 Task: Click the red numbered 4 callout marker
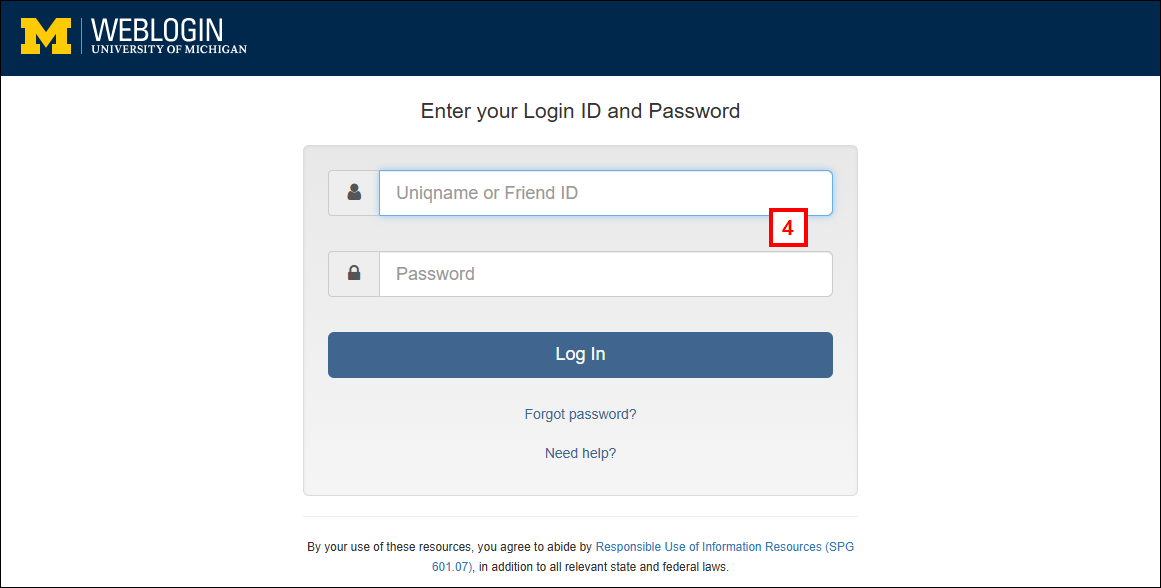[788, 228]
